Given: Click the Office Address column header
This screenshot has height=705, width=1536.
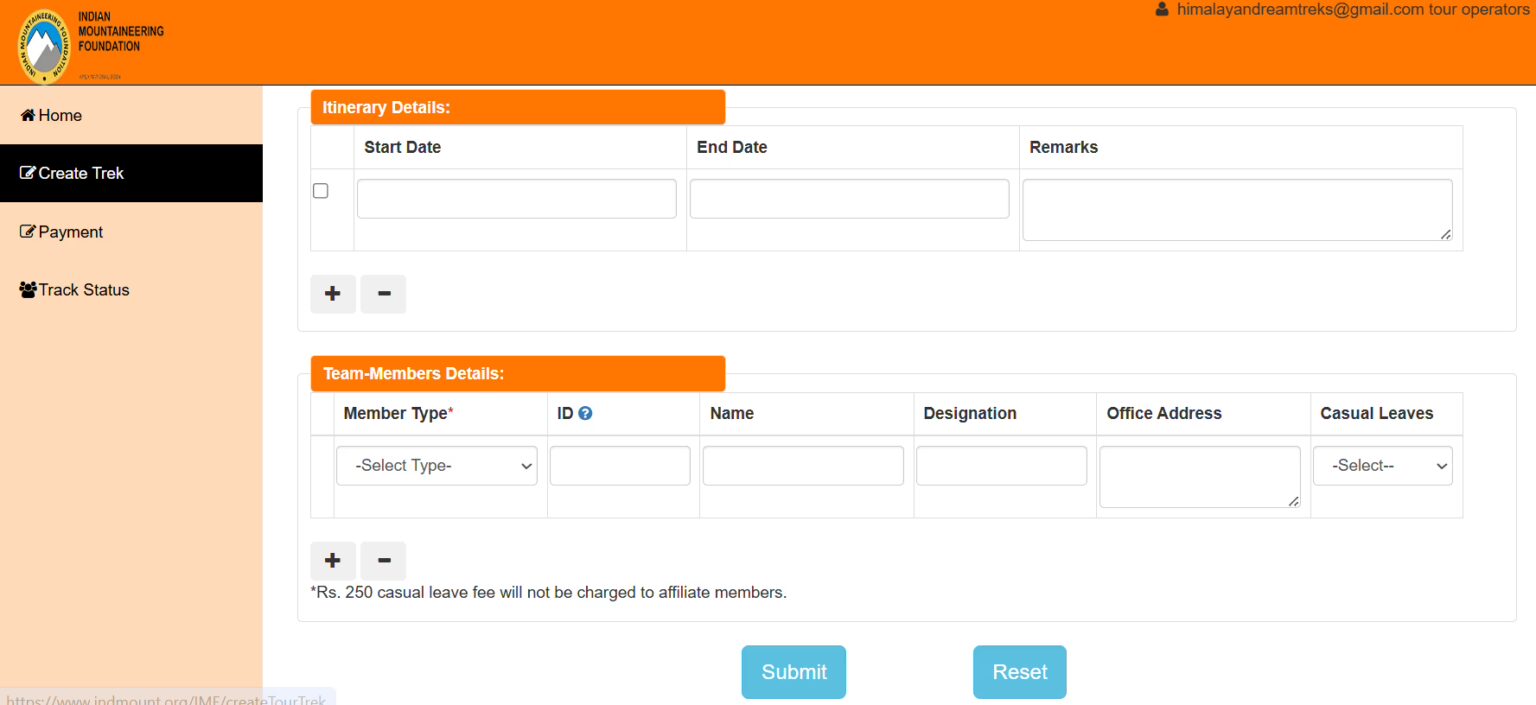Looking at the screenshot, I should pyautogui.click(x=1164, y=413).
